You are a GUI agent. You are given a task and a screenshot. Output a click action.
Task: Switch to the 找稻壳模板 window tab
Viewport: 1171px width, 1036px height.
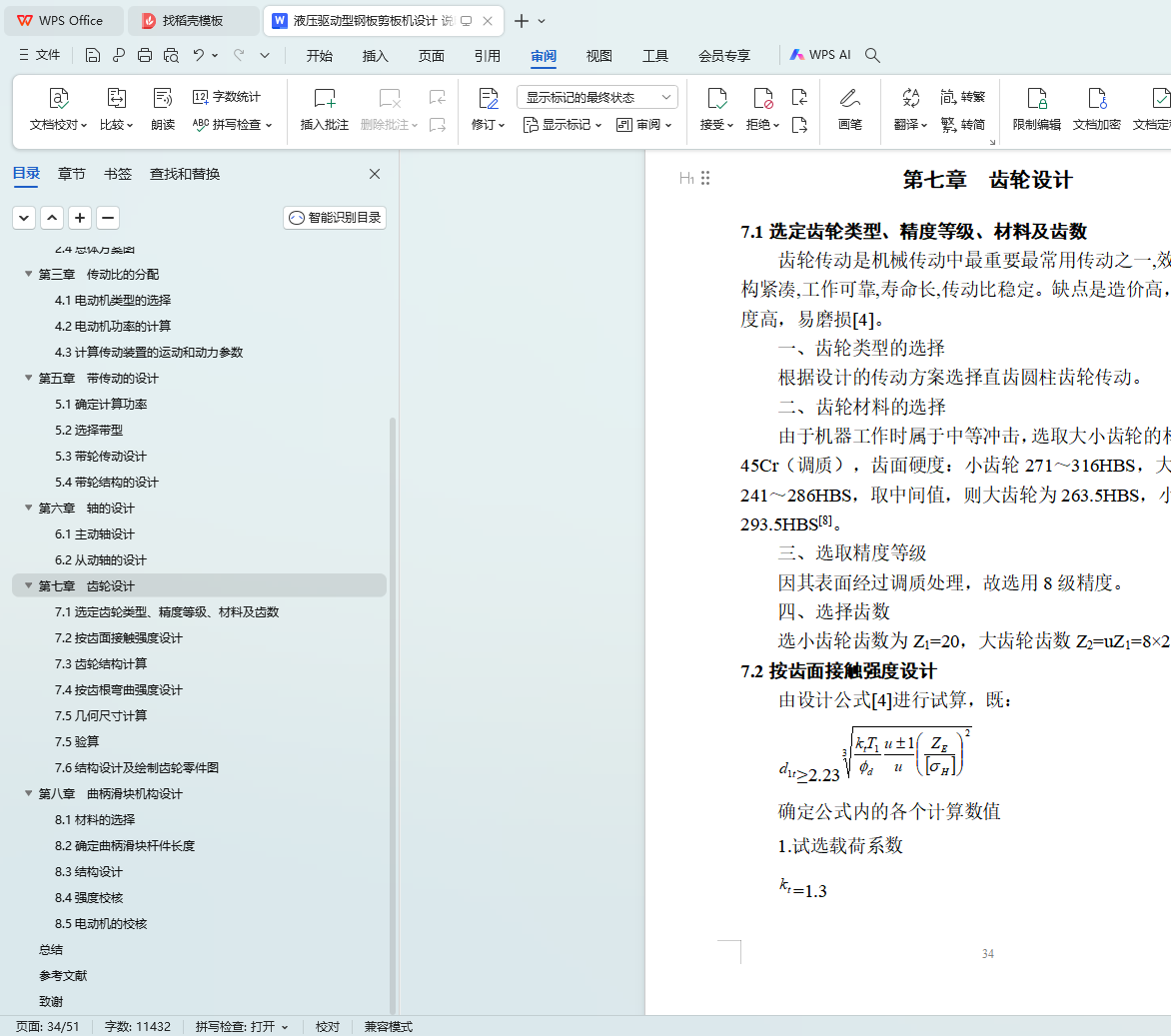(194, 21)
